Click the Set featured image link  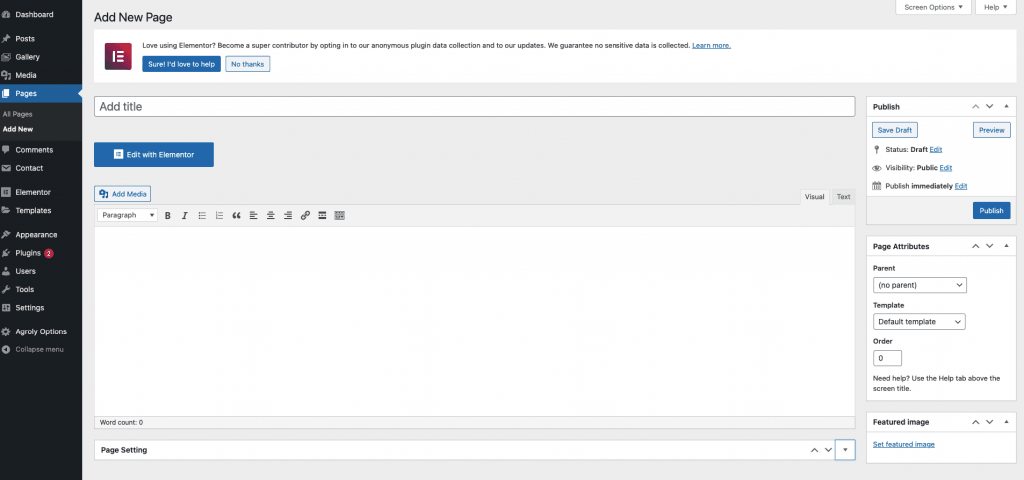click(903, 444)
